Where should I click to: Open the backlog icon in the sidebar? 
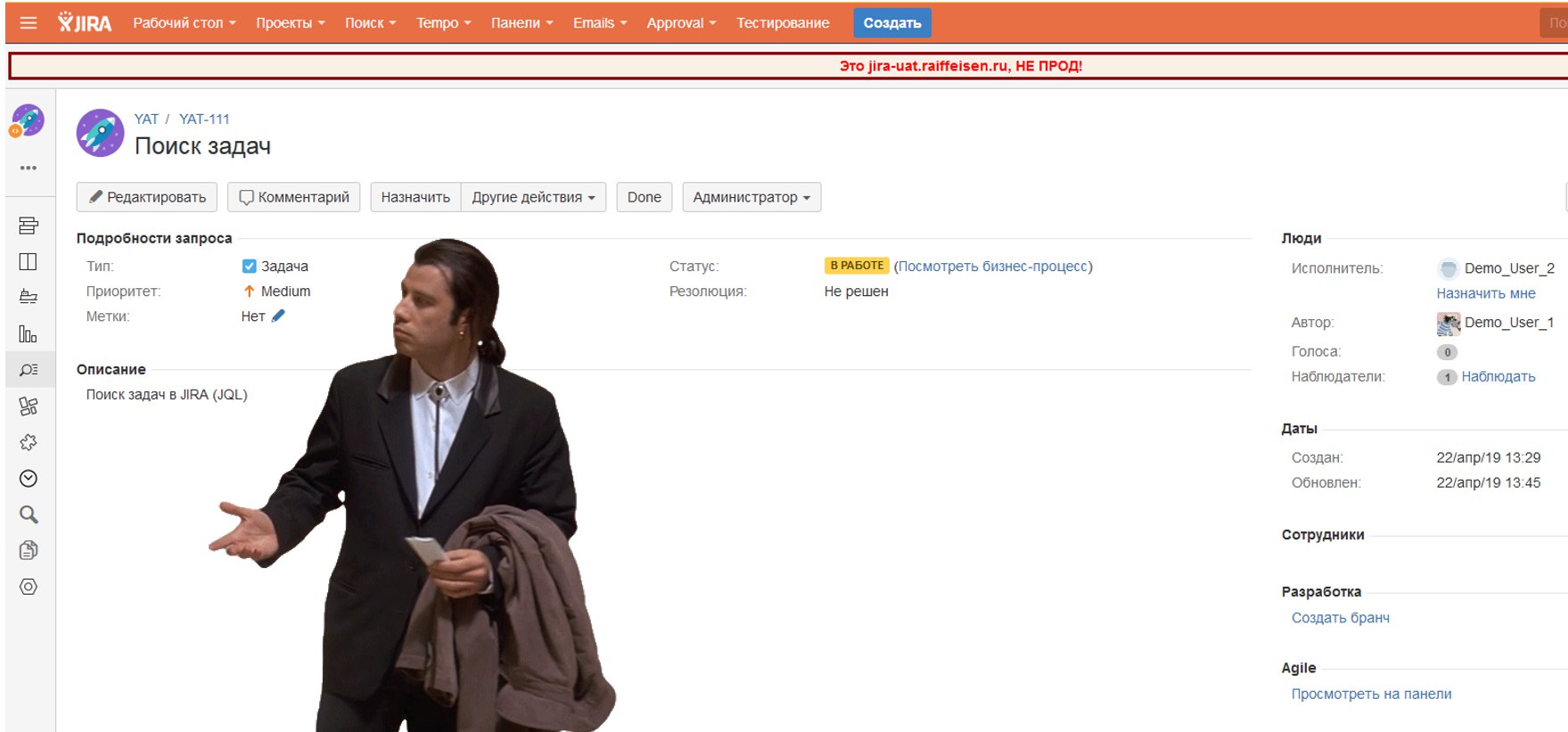29,226
